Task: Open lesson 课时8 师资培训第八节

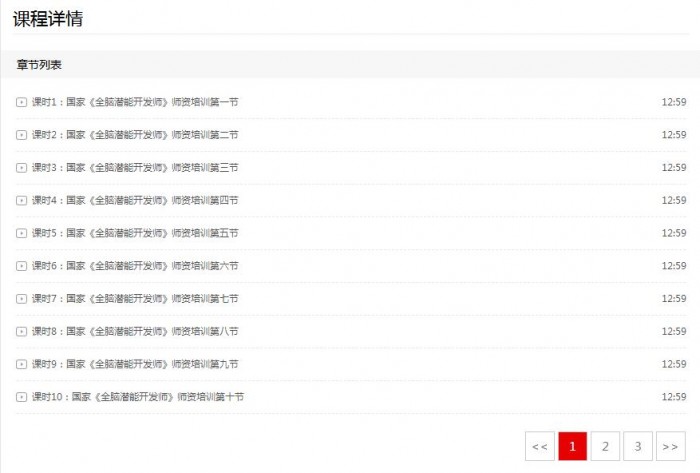Action: tap(135, 332)
